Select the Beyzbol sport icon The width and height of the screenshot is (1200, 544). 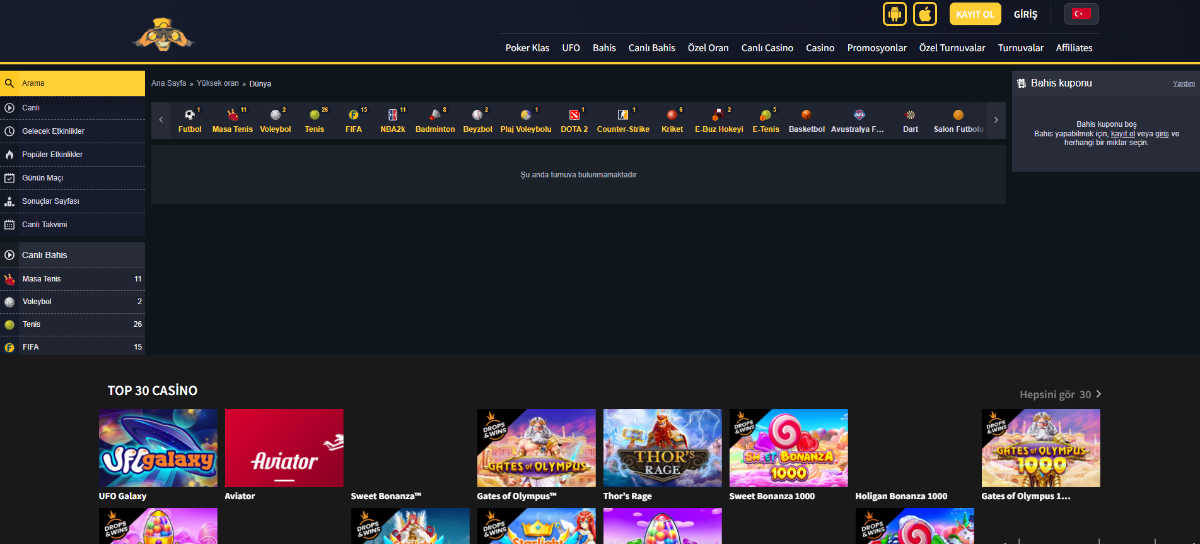(x=476, y=121)
